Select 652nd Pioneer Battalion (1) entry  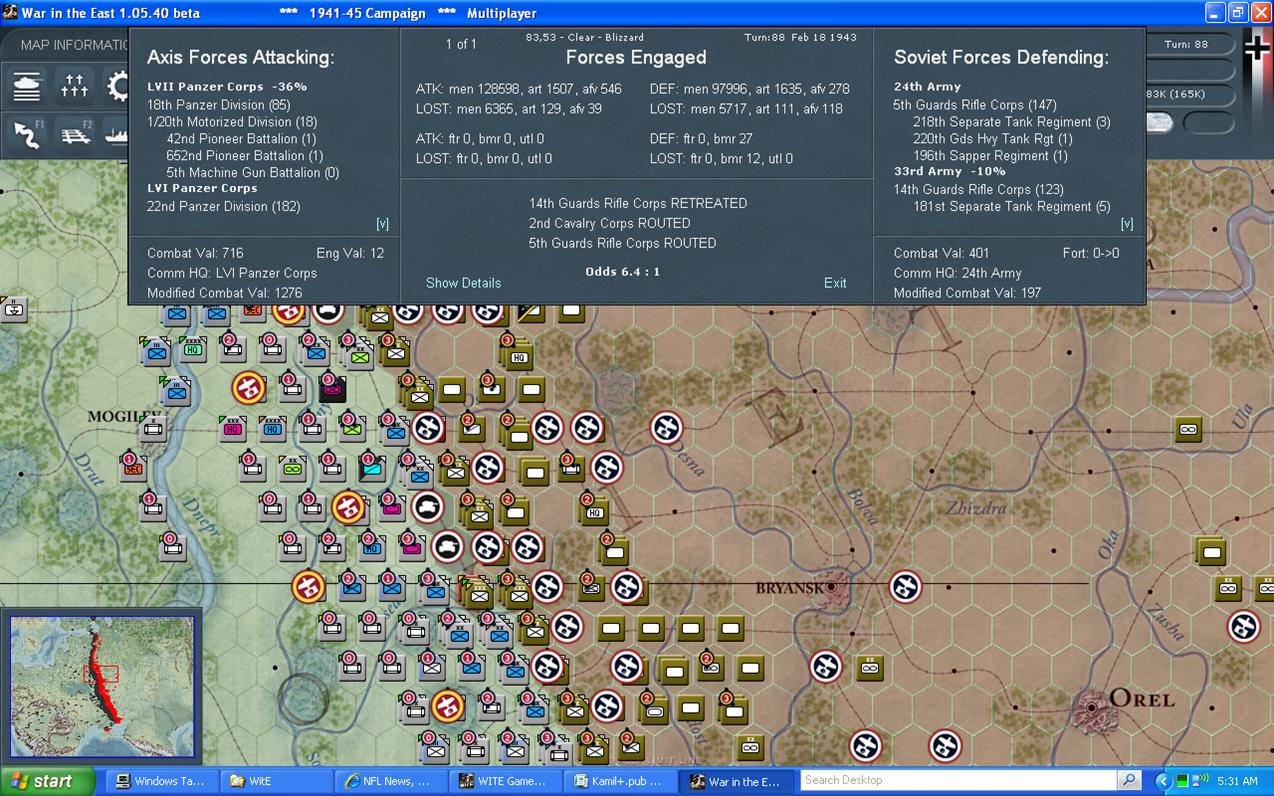244,156
